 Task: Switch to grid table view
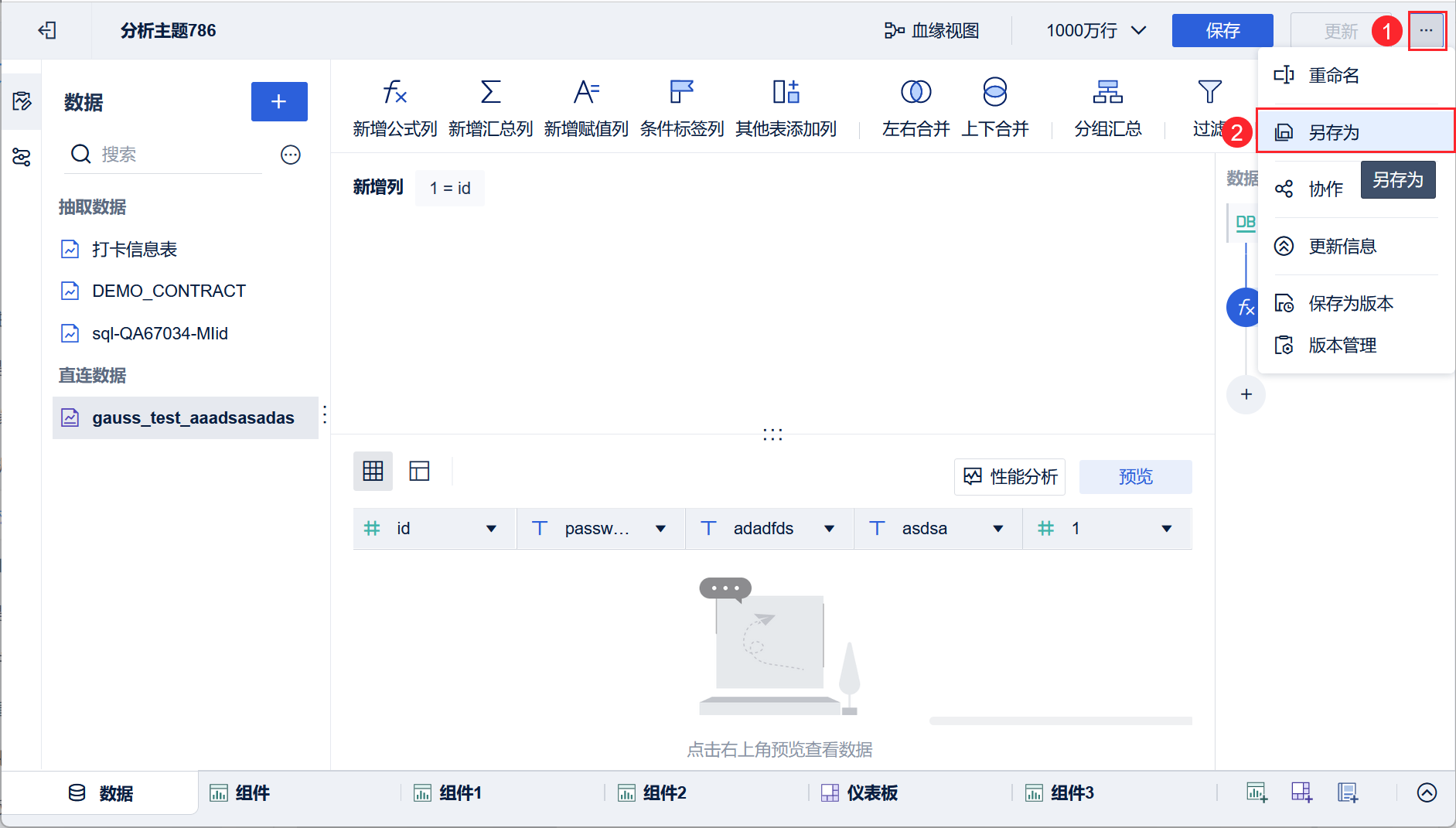pyautogui.click(x=373, y=471)
